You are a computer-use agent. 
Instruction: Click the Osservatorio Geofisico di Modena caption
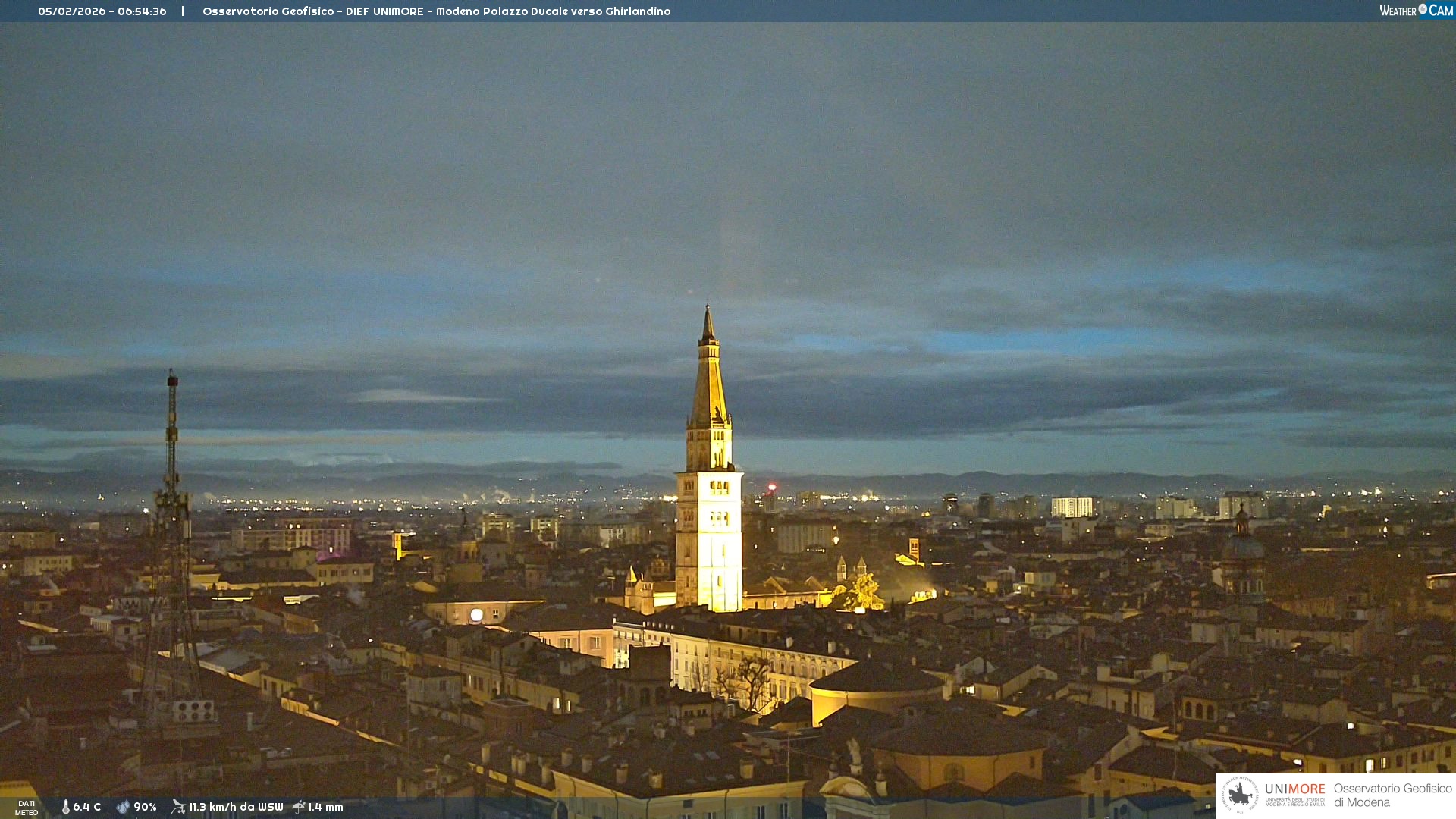(1392, 795)
